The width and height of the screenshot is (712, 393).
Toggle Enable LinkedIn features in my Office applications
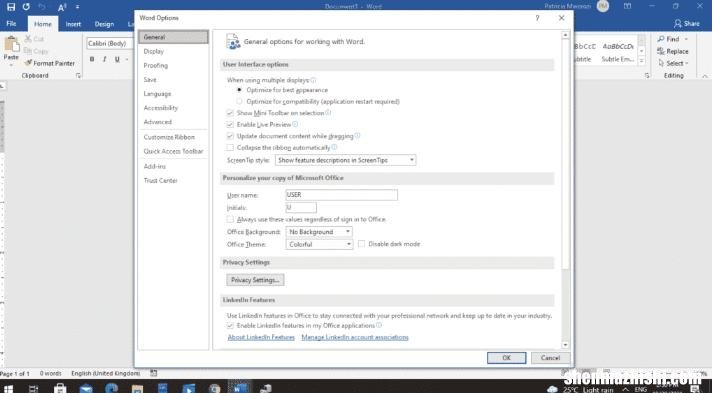[x=230, y=325]
